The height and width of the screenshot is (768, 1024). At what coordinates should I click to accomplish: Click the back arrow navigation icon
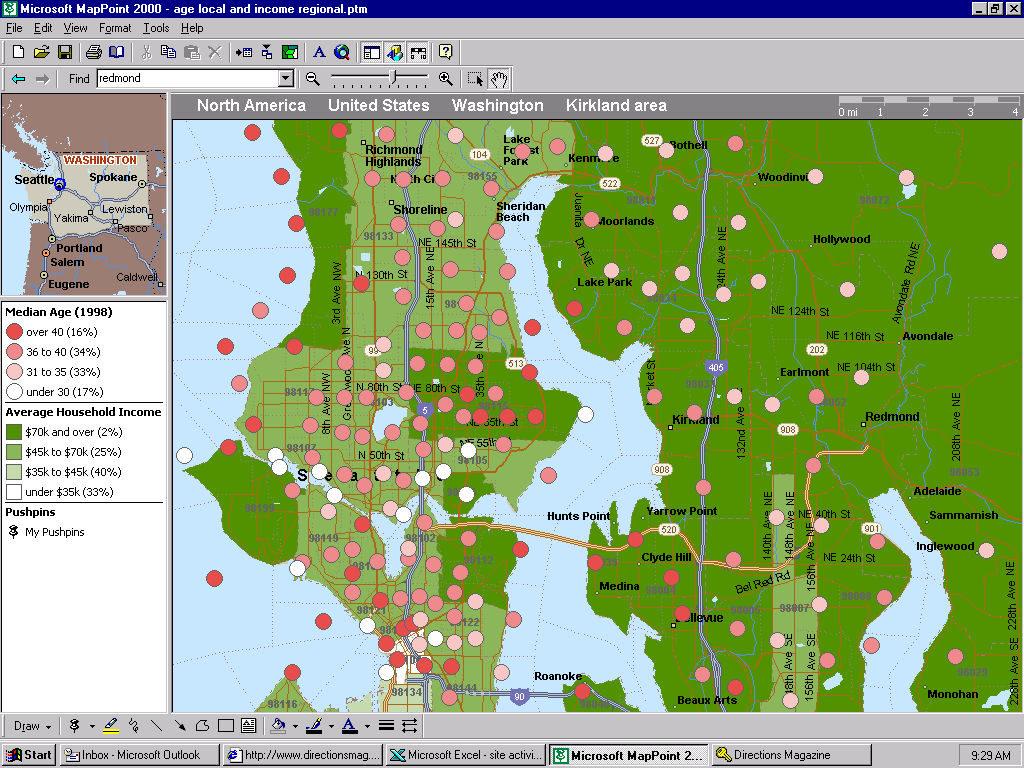click(18, 79)
